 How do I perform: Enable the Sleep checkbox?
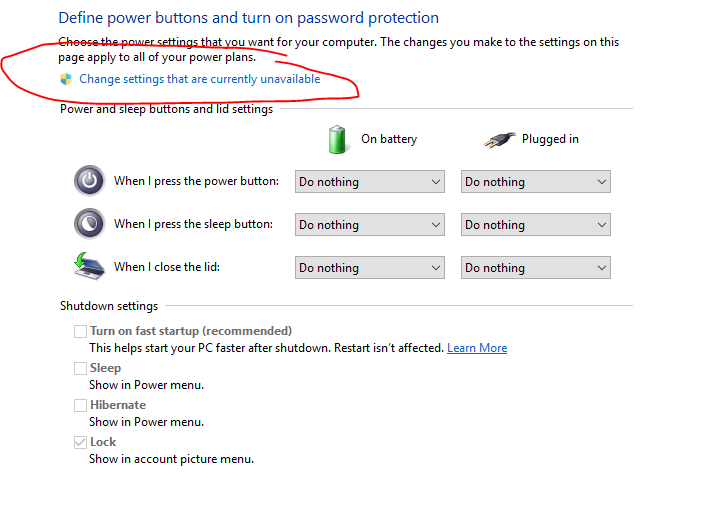pyautogui.click(x=80, y=368)
